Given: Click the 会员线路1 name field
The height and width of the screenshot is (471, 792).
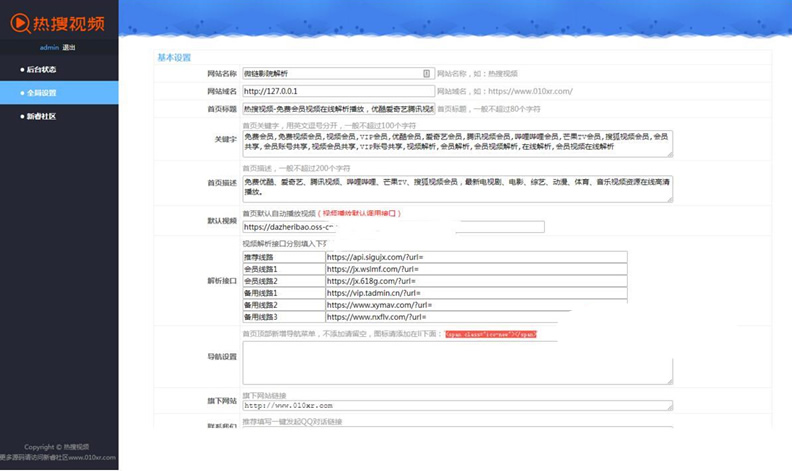Looking at the screenshot, I should click(284, 269).
